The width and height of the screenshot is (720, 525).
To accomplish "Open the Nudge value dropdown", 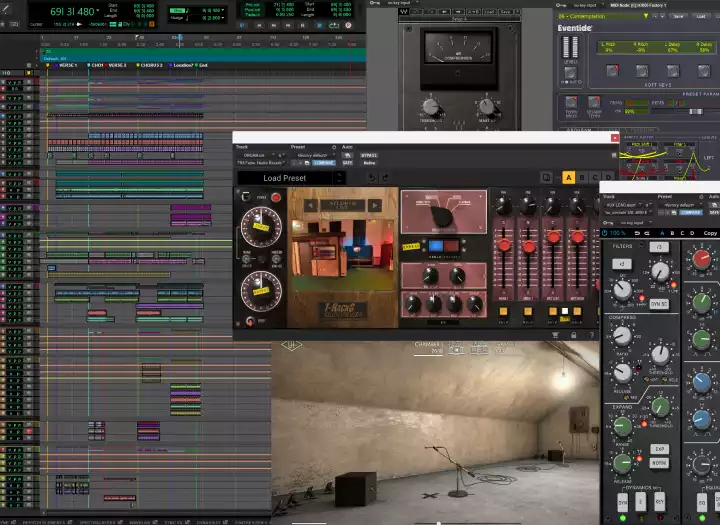I will tap(223, 18).
